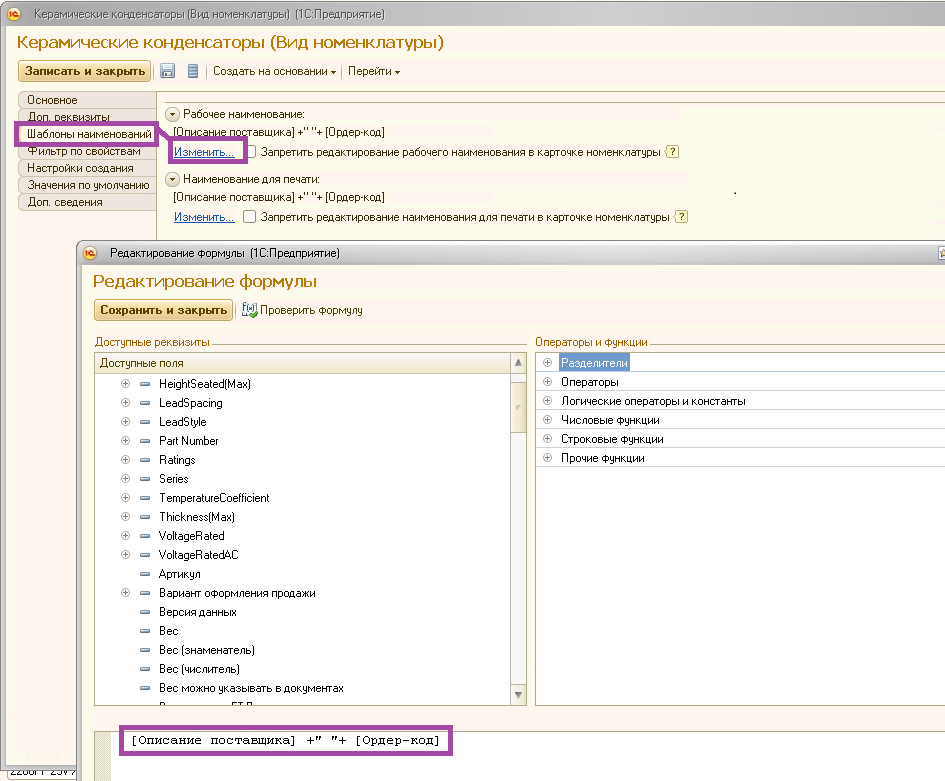Collapse the Рабочее наименование section arrow

pos(172,115)
